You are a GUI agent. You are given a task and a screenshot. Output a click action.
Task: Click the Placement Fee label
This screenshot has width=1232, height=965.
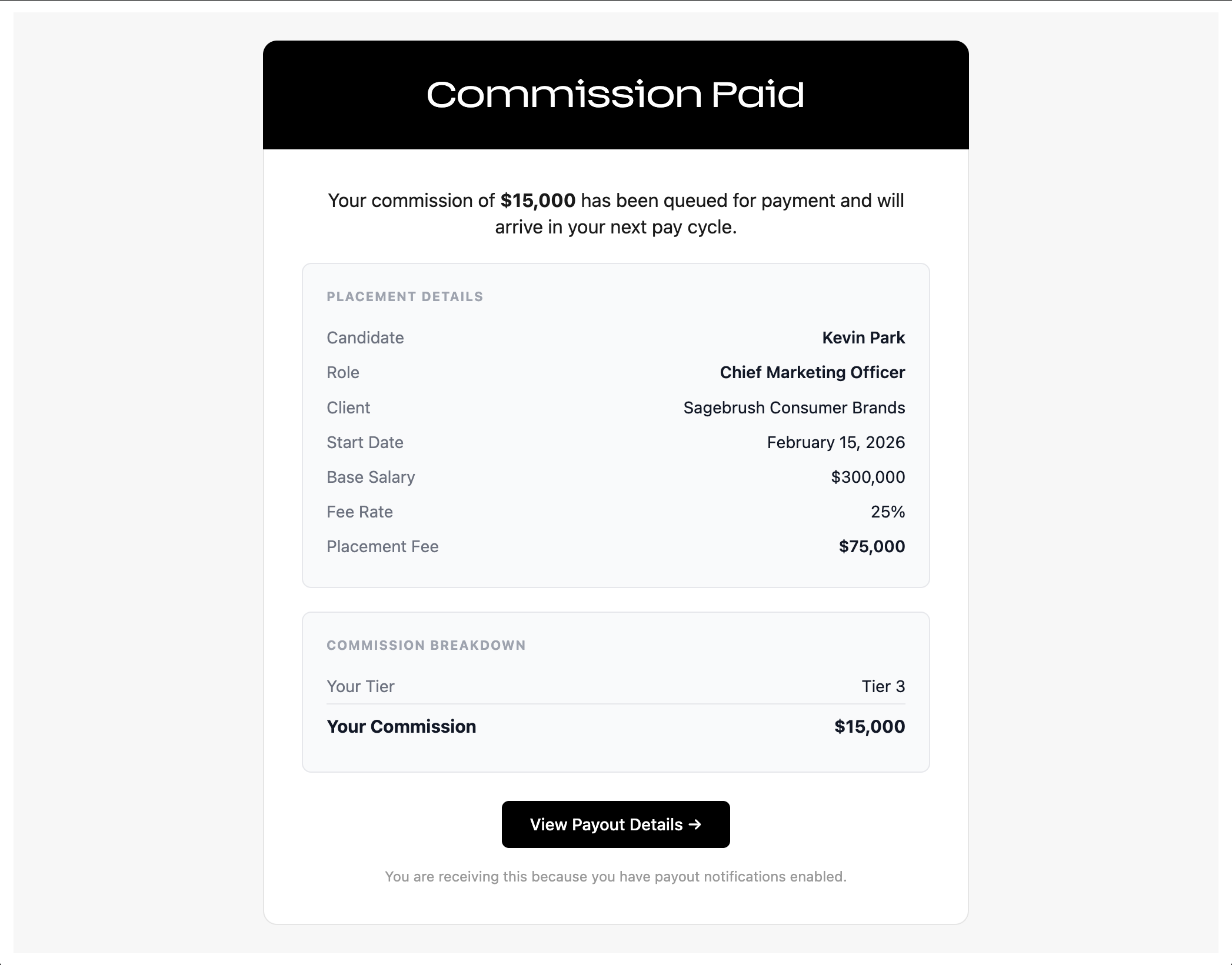pyautogui.click(x=382, y=546)
